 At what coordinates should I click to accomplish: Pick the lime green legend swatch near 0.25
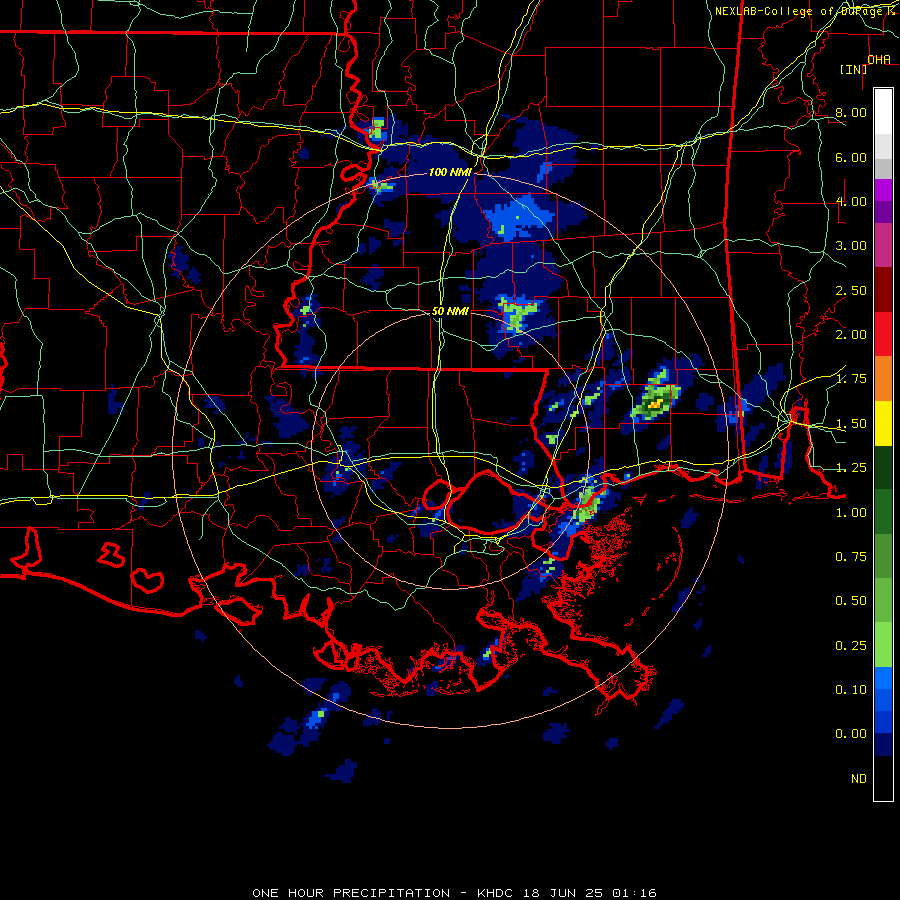coord(883,645)
